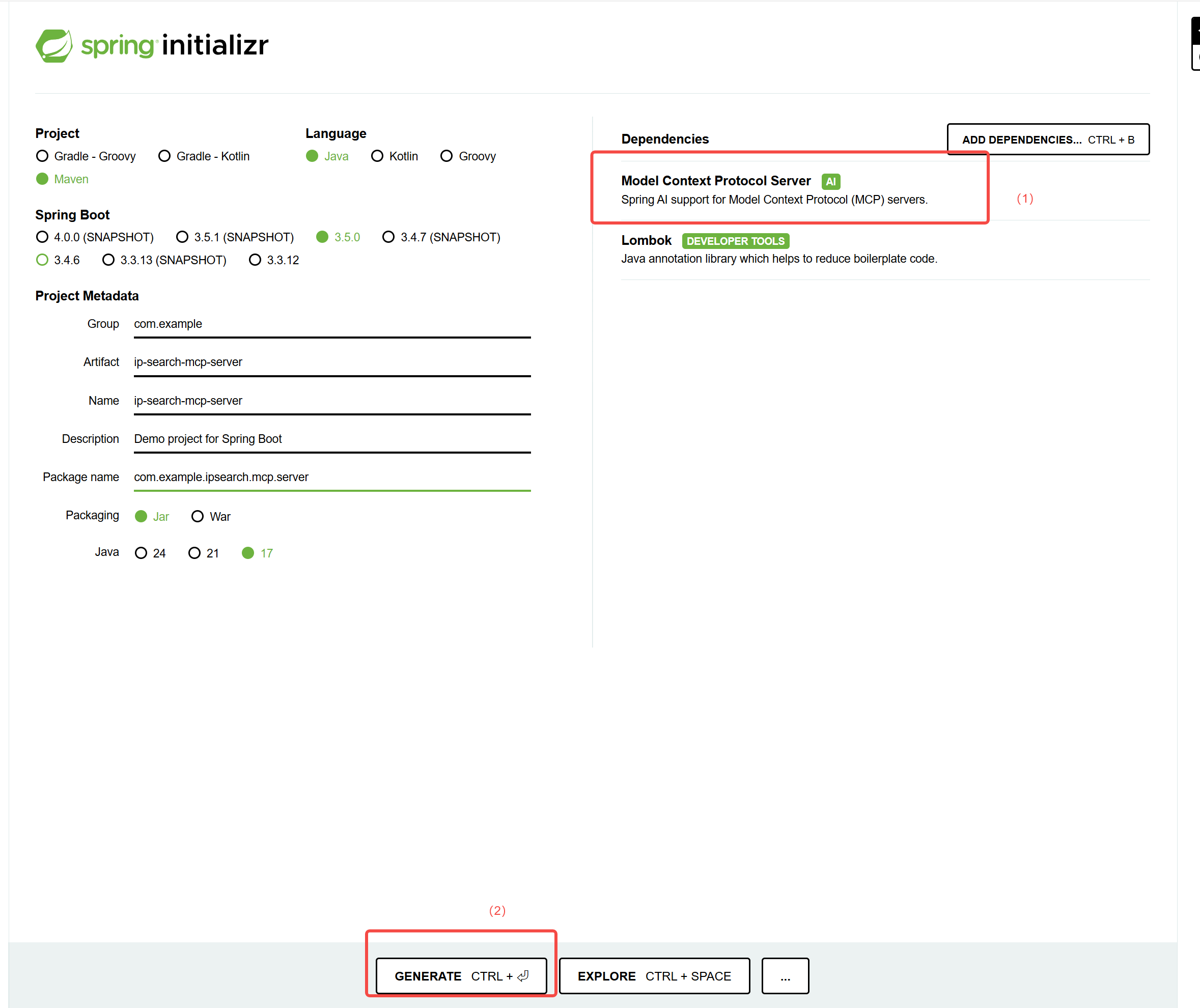Click the Name input field
Screen dimensions: 1200x1008
point(332,401)
